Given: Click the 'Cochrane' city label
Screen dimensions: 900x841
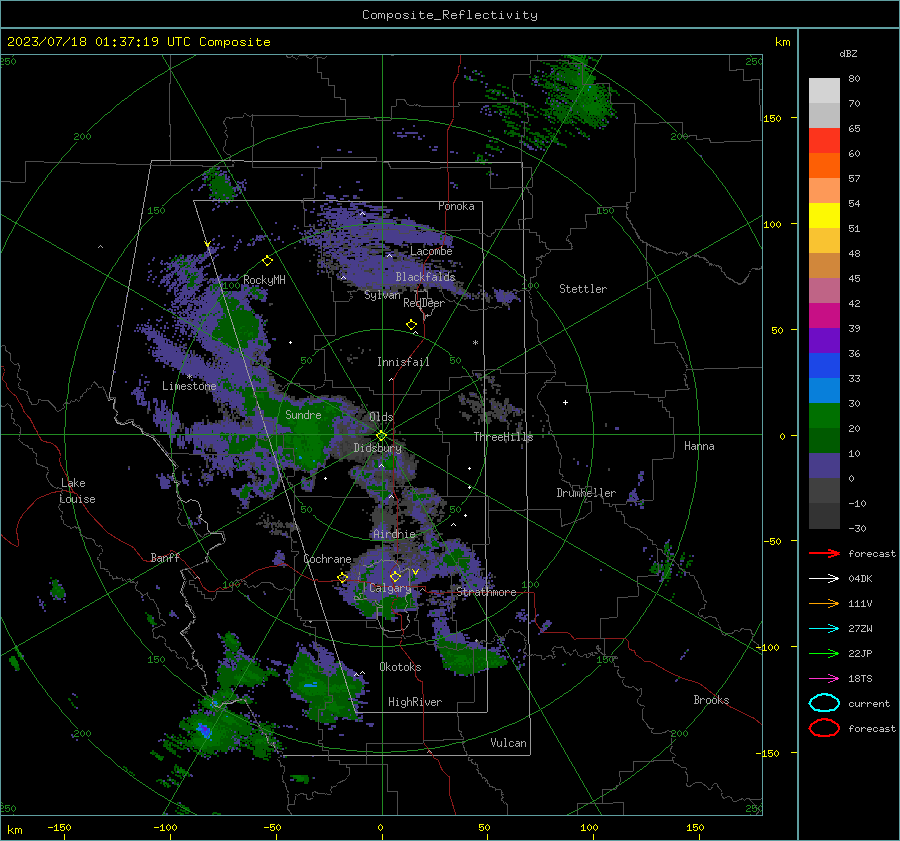Looking at the screenshot, I should [x=327, y=559].
